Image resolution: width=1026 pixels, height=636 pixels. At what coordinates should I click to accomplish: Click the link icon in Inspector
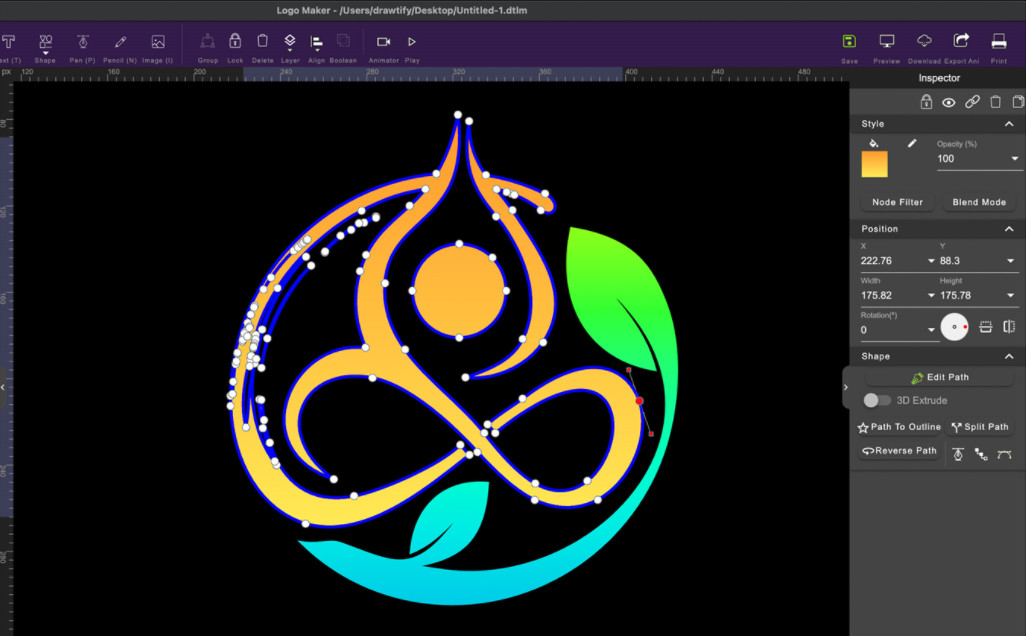pyautogui.click(x=972, y=102)
